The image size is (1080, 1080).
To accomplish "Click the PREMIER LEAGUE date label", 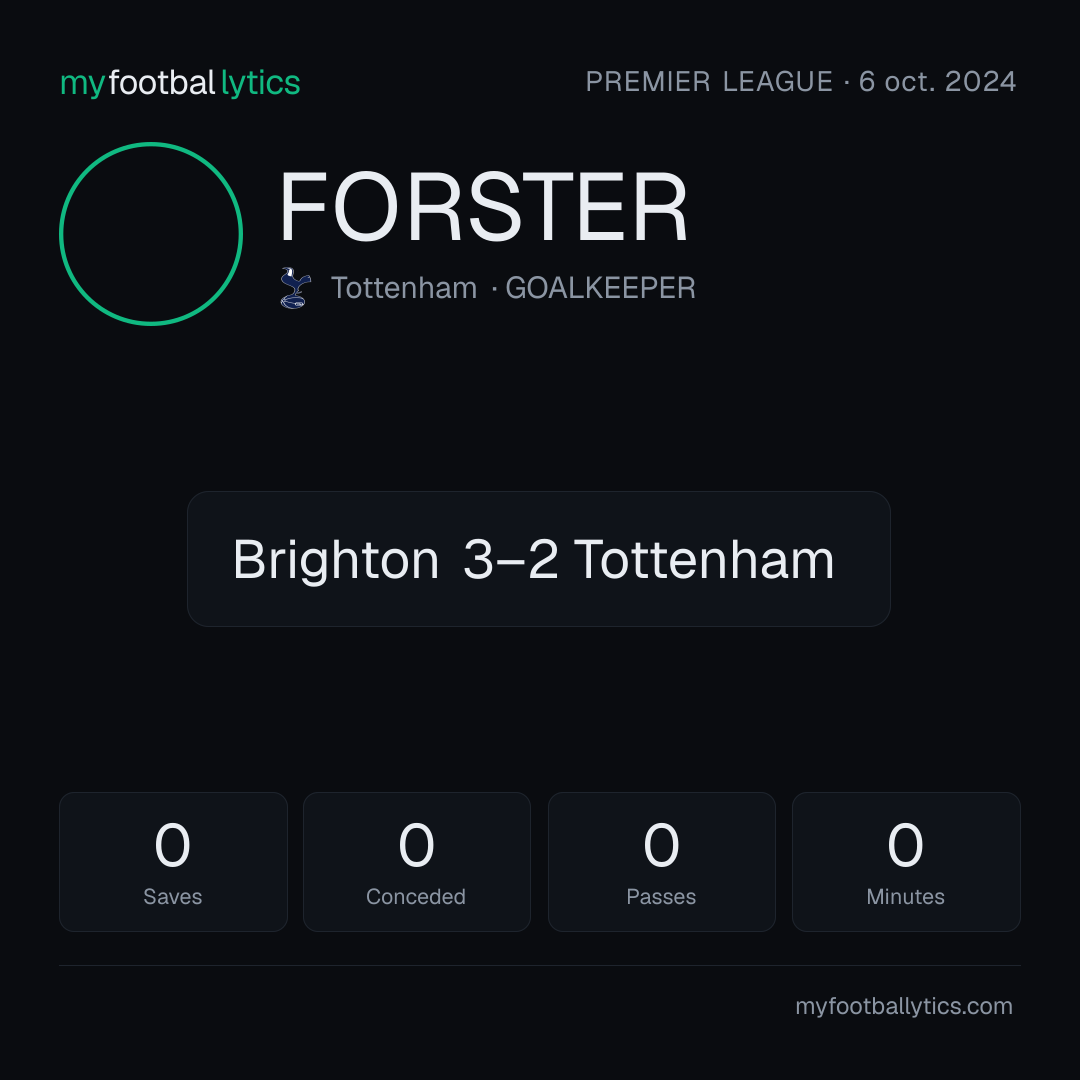I will coord(800,82).
